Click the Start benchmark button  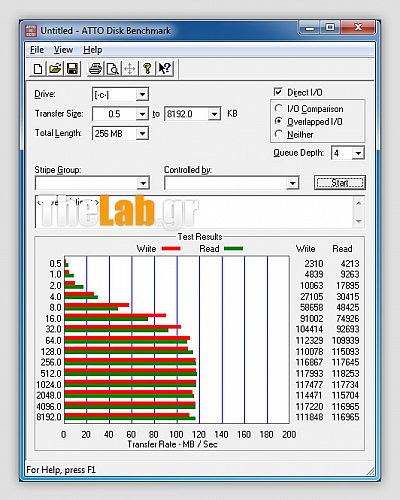340,183
